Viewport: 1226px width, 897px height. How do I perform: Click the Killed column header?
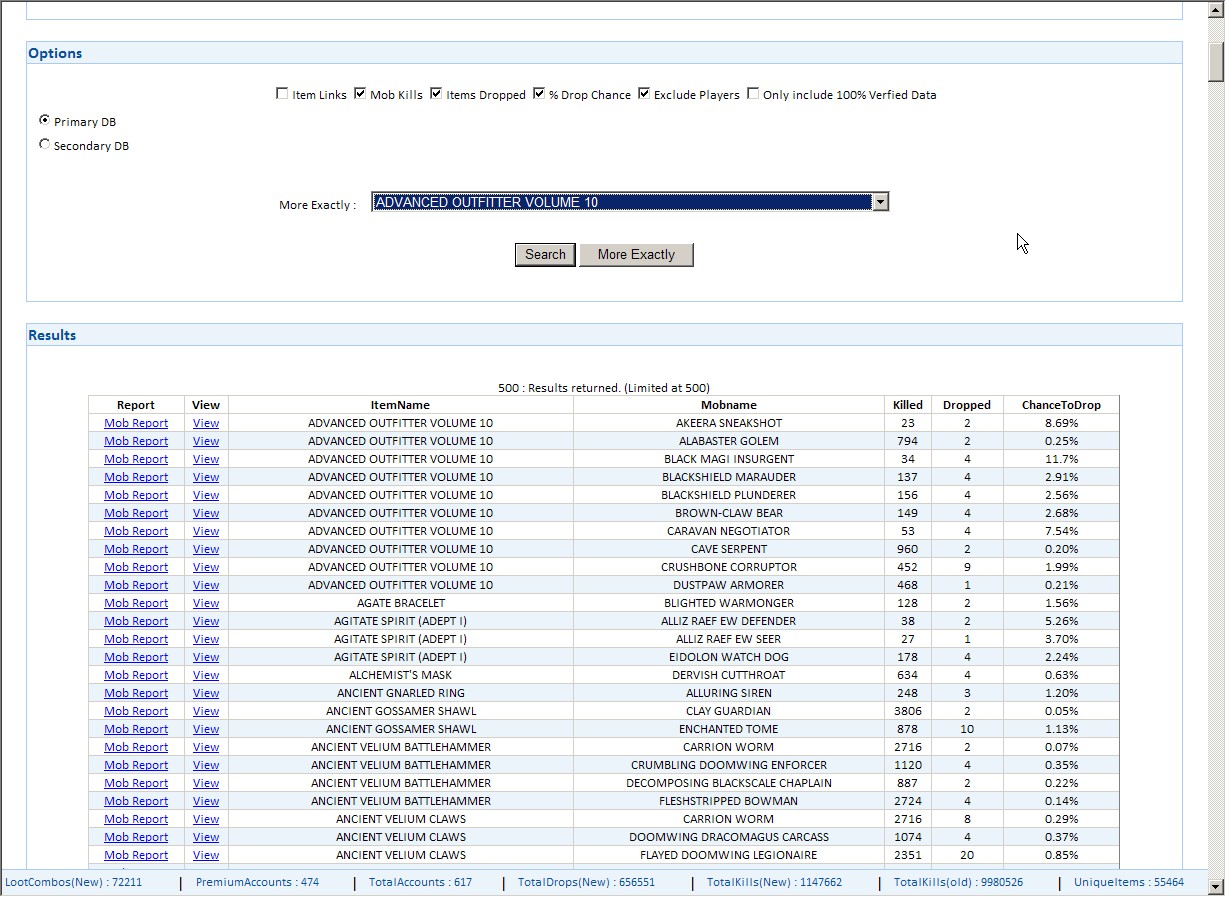tap(908, 405)
